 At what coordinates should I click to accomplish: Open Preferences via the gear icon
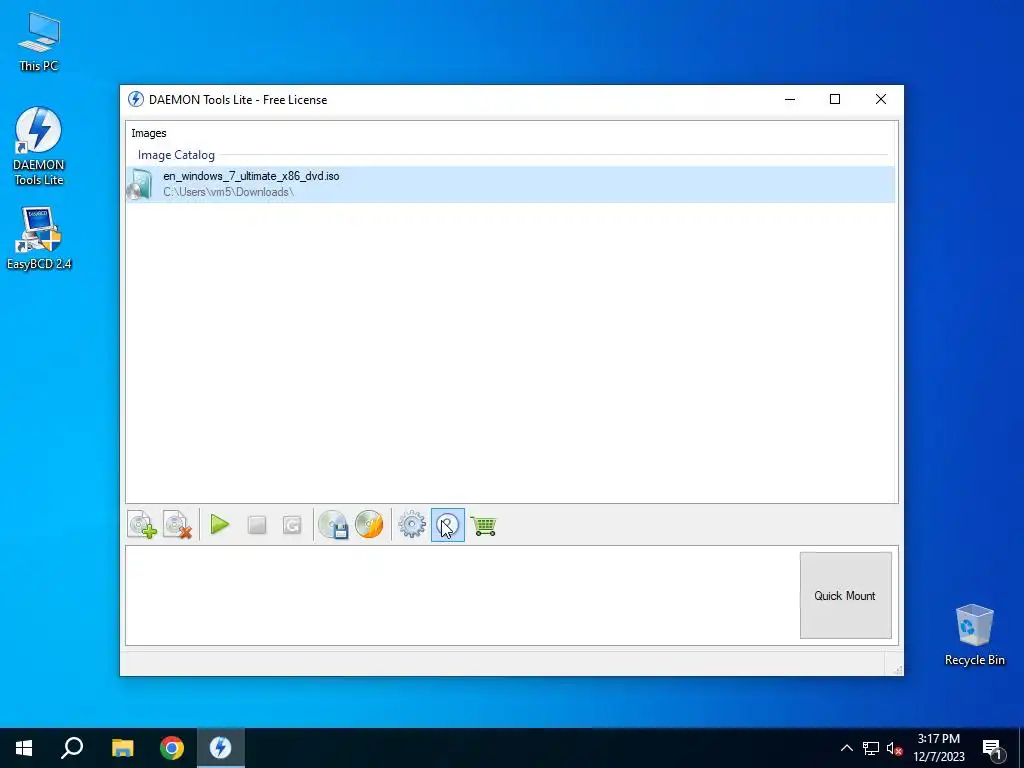click(x=412, y=525)
